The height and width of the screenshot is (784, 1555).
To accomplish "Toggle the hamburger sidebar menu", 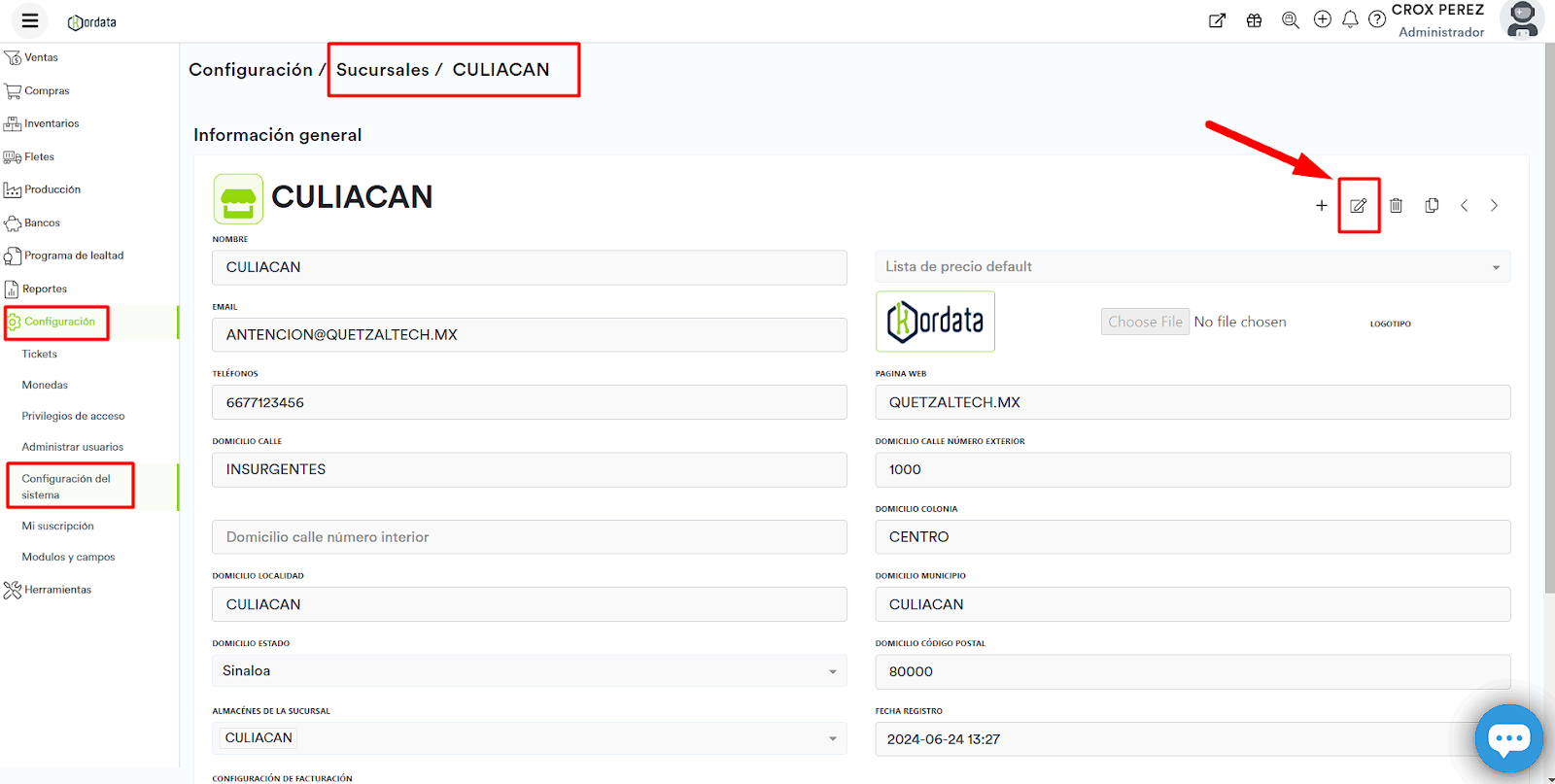I will pyautogui.click(x=30, y=20).
